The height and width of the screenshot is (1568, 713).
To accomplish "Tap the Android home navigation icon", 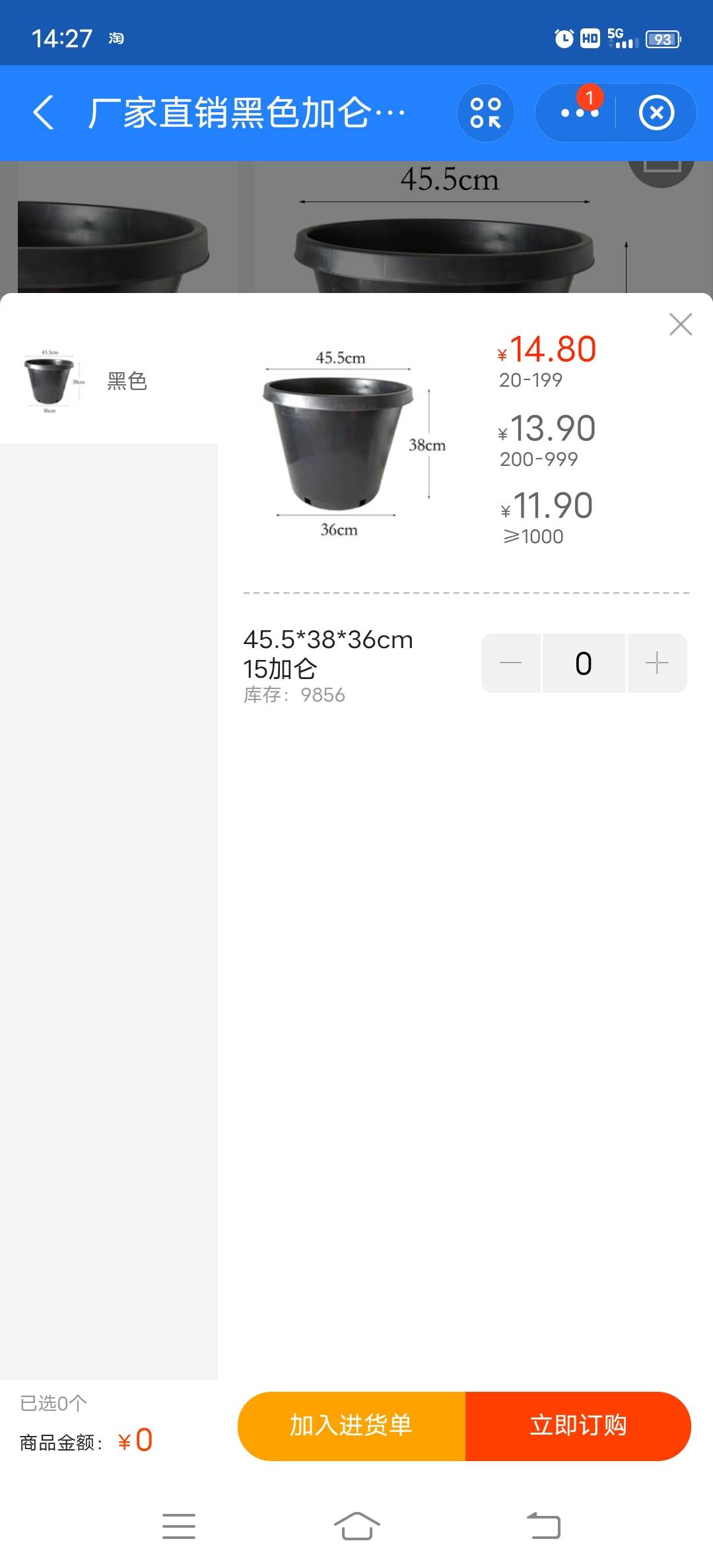I will pyautogui.click(x=356, y=1526).
